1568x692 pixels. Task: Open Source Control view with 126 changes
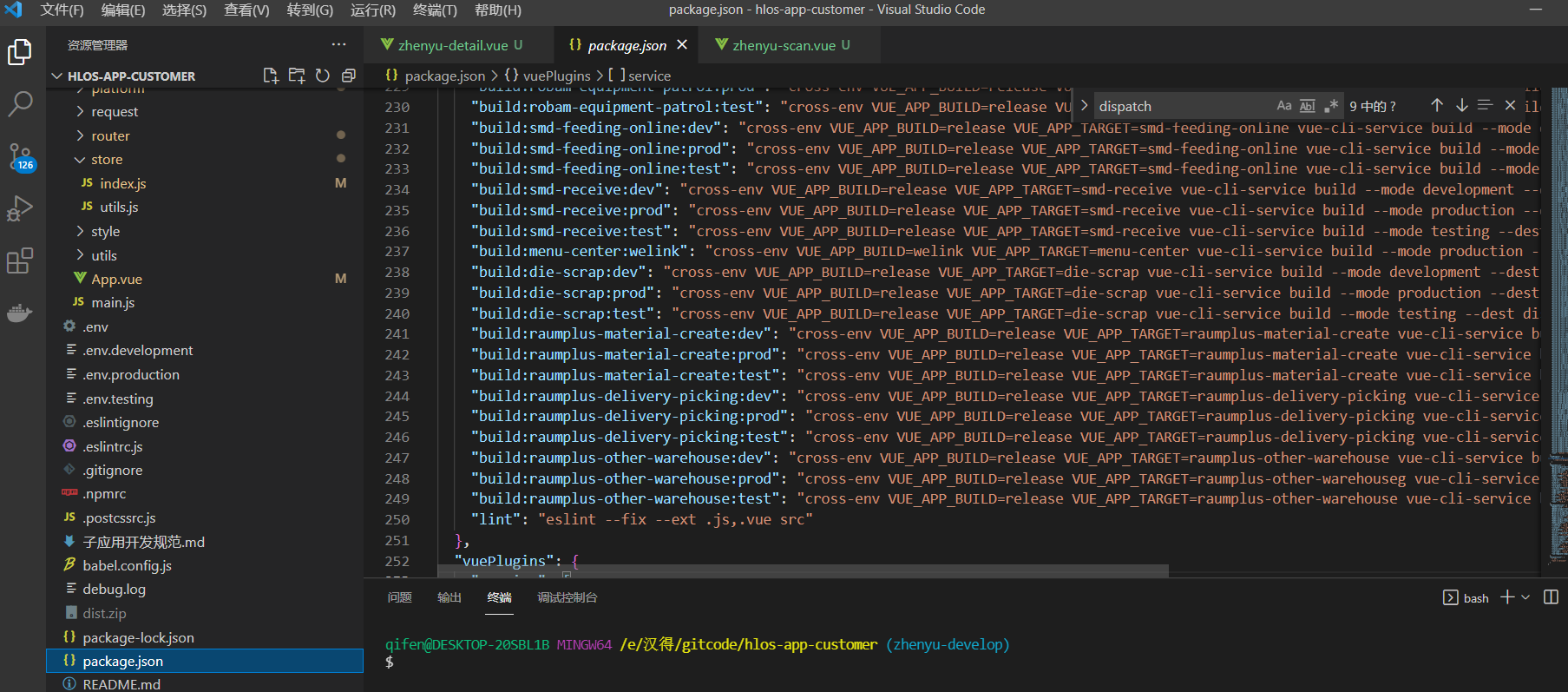point(21,158)
